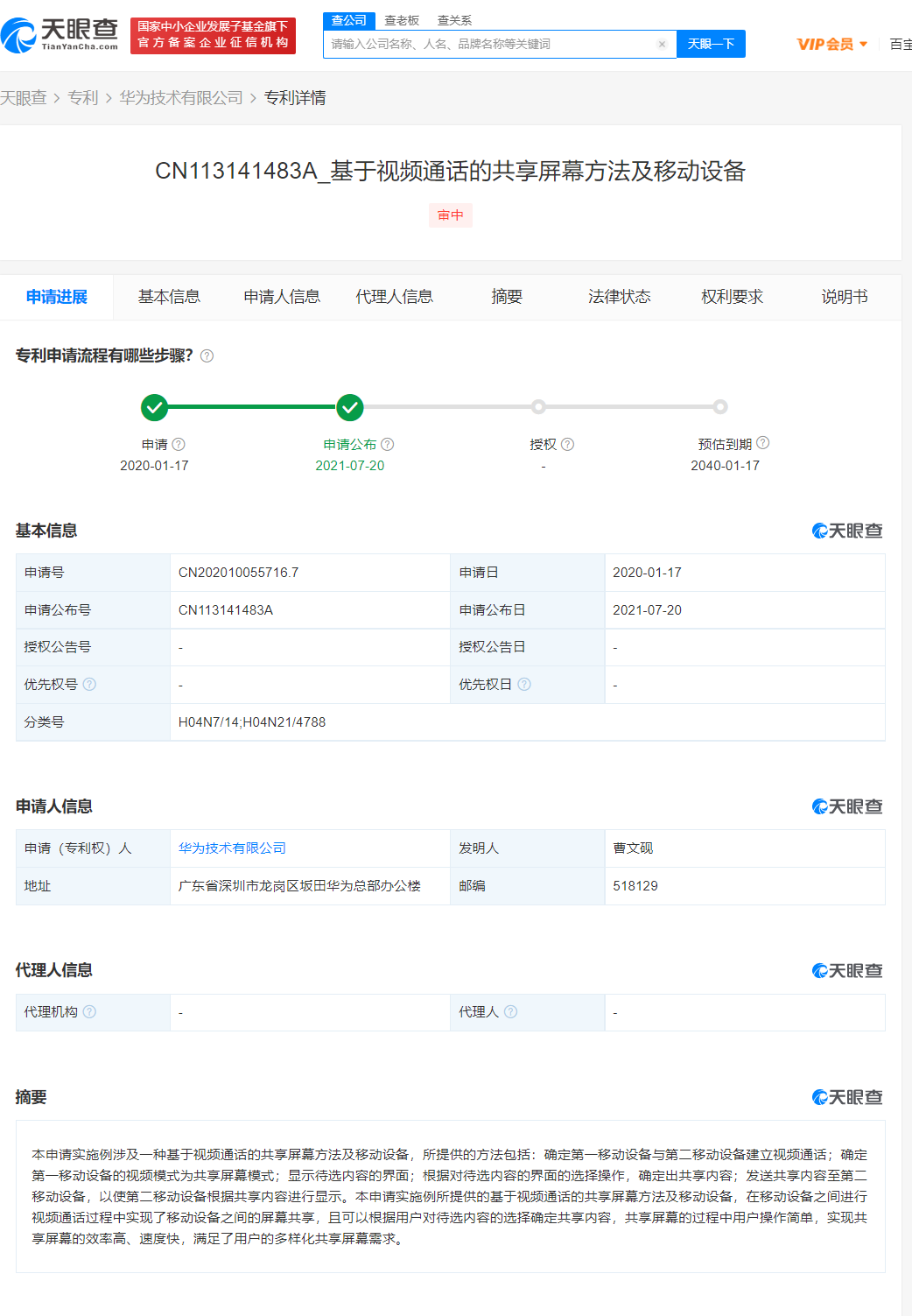Open the 代理人信息 tab
The height and width of the screenshot is (1316, 912).
pyautogui.click(x=394, y=297)
